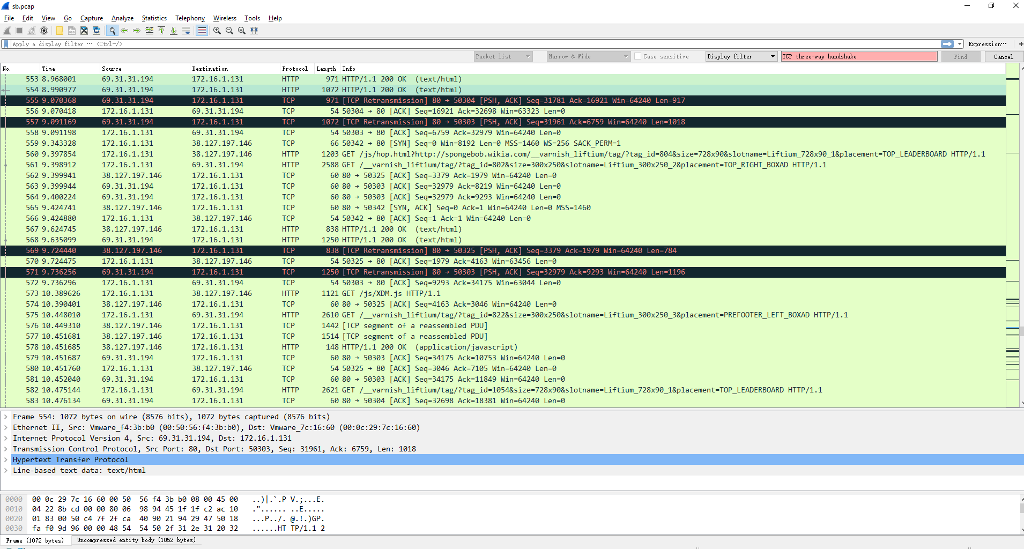Image resolution: width=1024 pixels, height=549 pixels.
Task: Zoom in the main window text
Action: tap(217, 31)
